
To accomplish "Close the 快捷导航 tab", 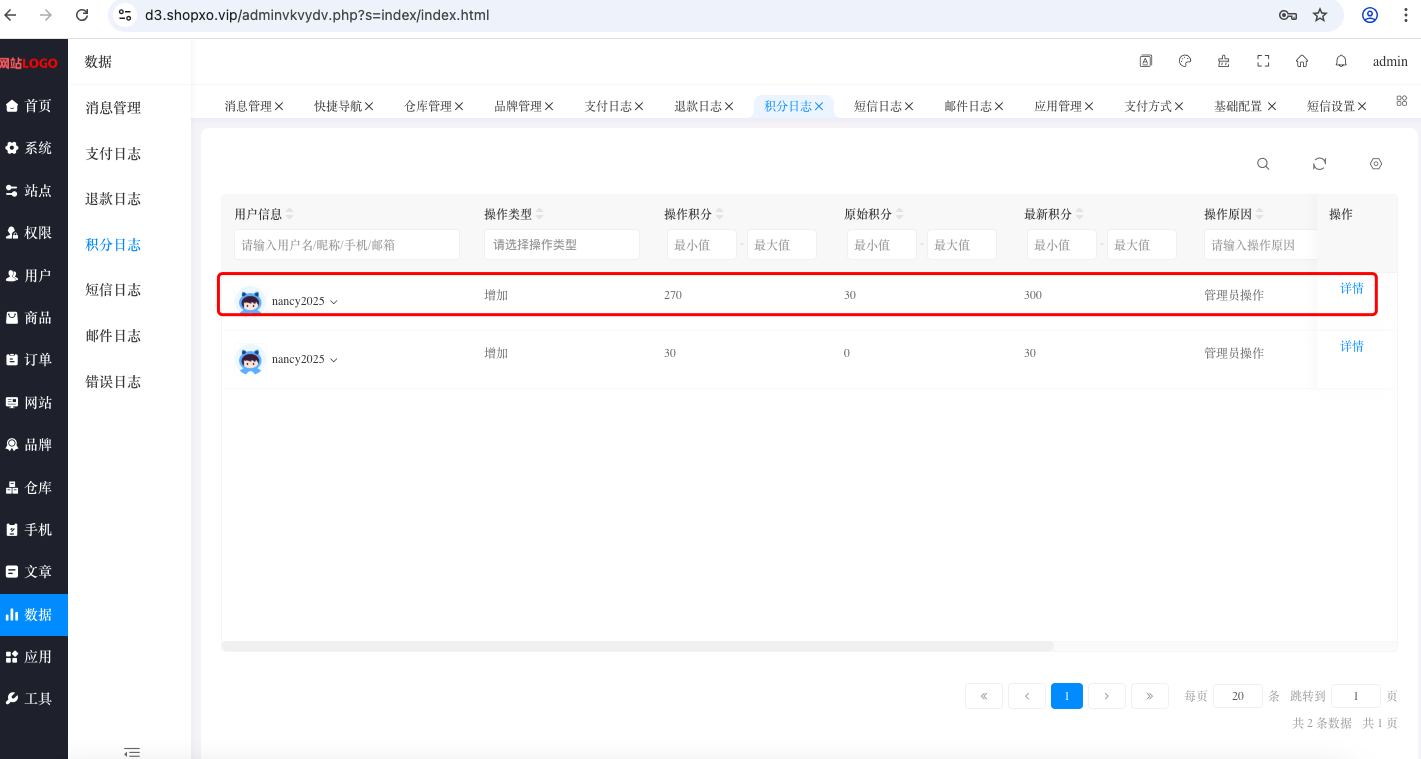I will [369, 106].
